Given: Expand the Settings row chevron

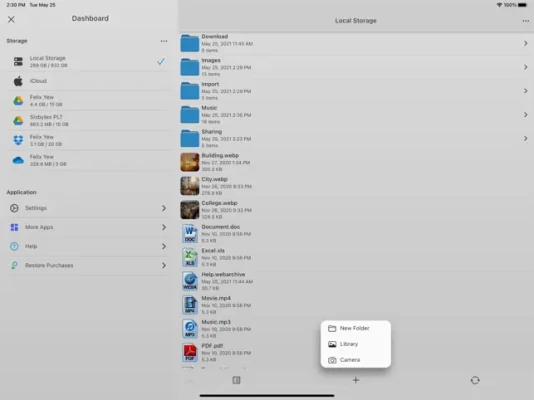Looking at the screenshot, I should point(164,208).
